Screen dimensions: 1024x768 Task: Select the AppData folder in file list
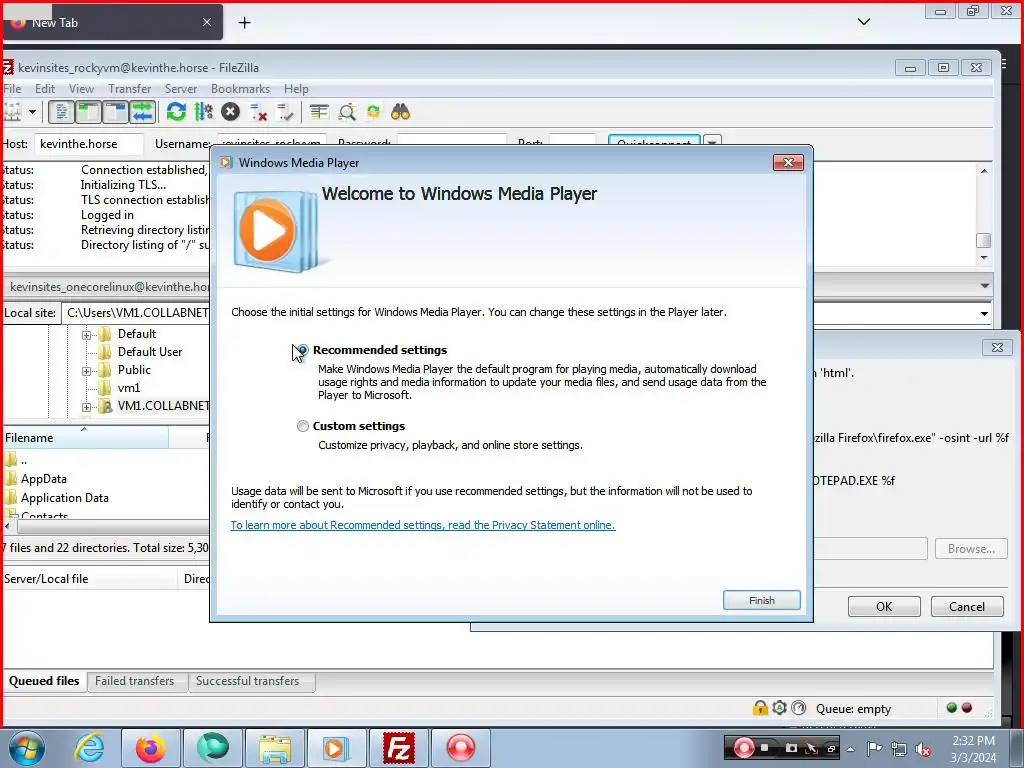[x=43, y=479]
